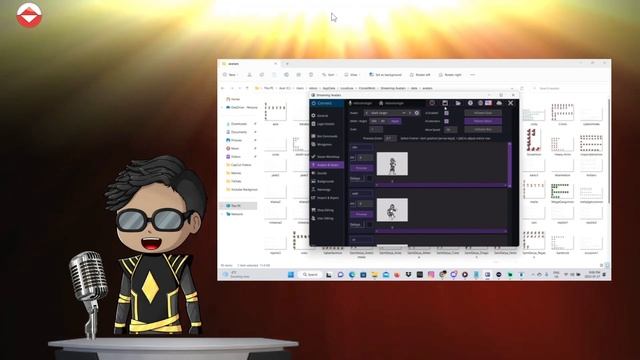Click the Move Speed input field
The height and width of the screenshot is (360, 640).
pyautogui.click(x=450, y=129)
